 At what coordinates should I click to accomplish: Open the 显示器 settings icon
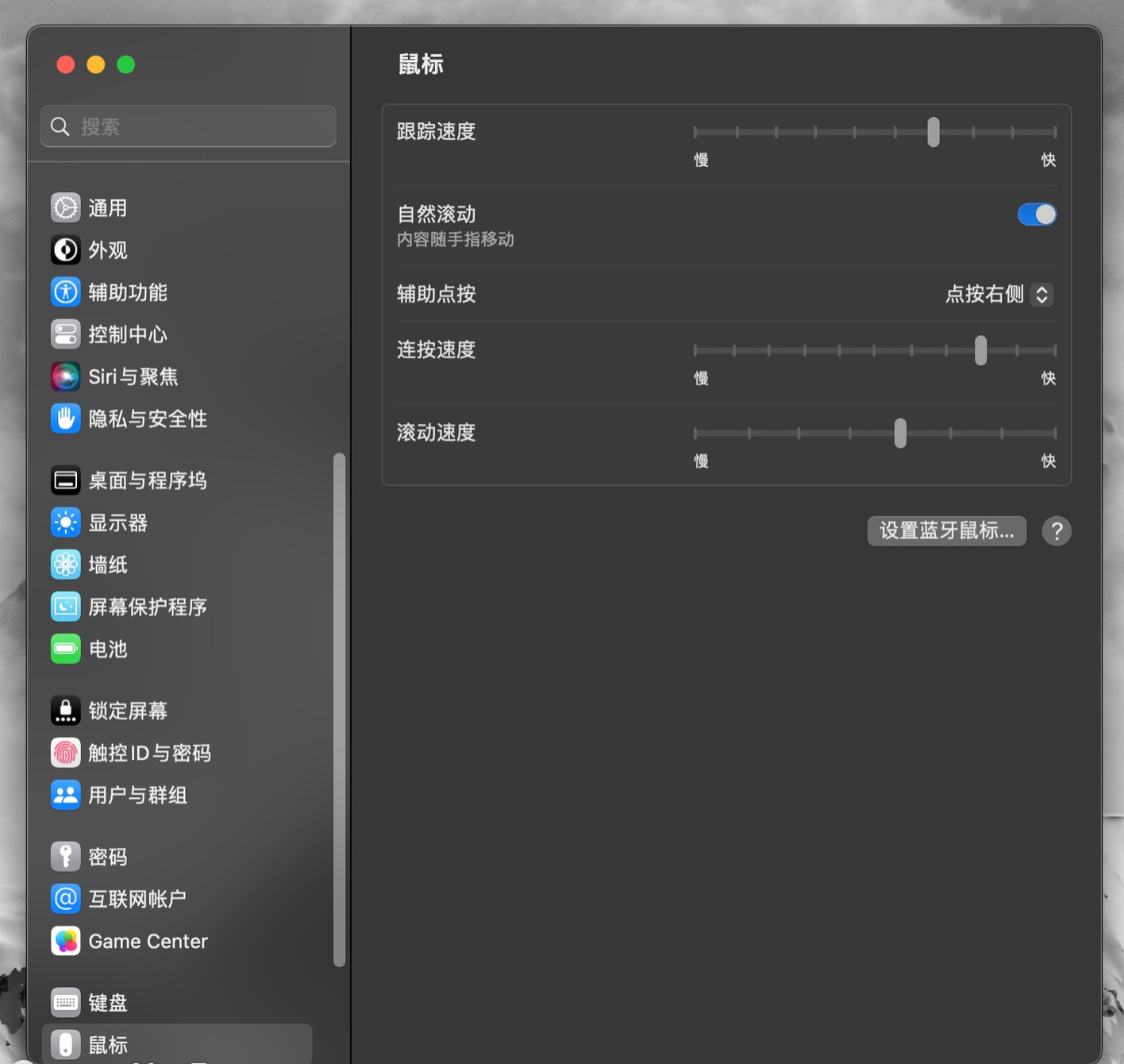66,522
